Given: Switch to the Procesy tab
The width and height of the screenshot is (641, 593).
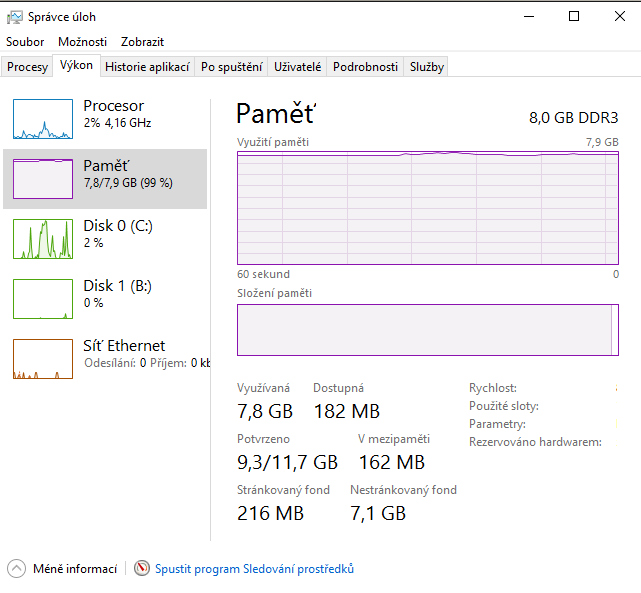Looking at the screenshot, I should 27,67.
